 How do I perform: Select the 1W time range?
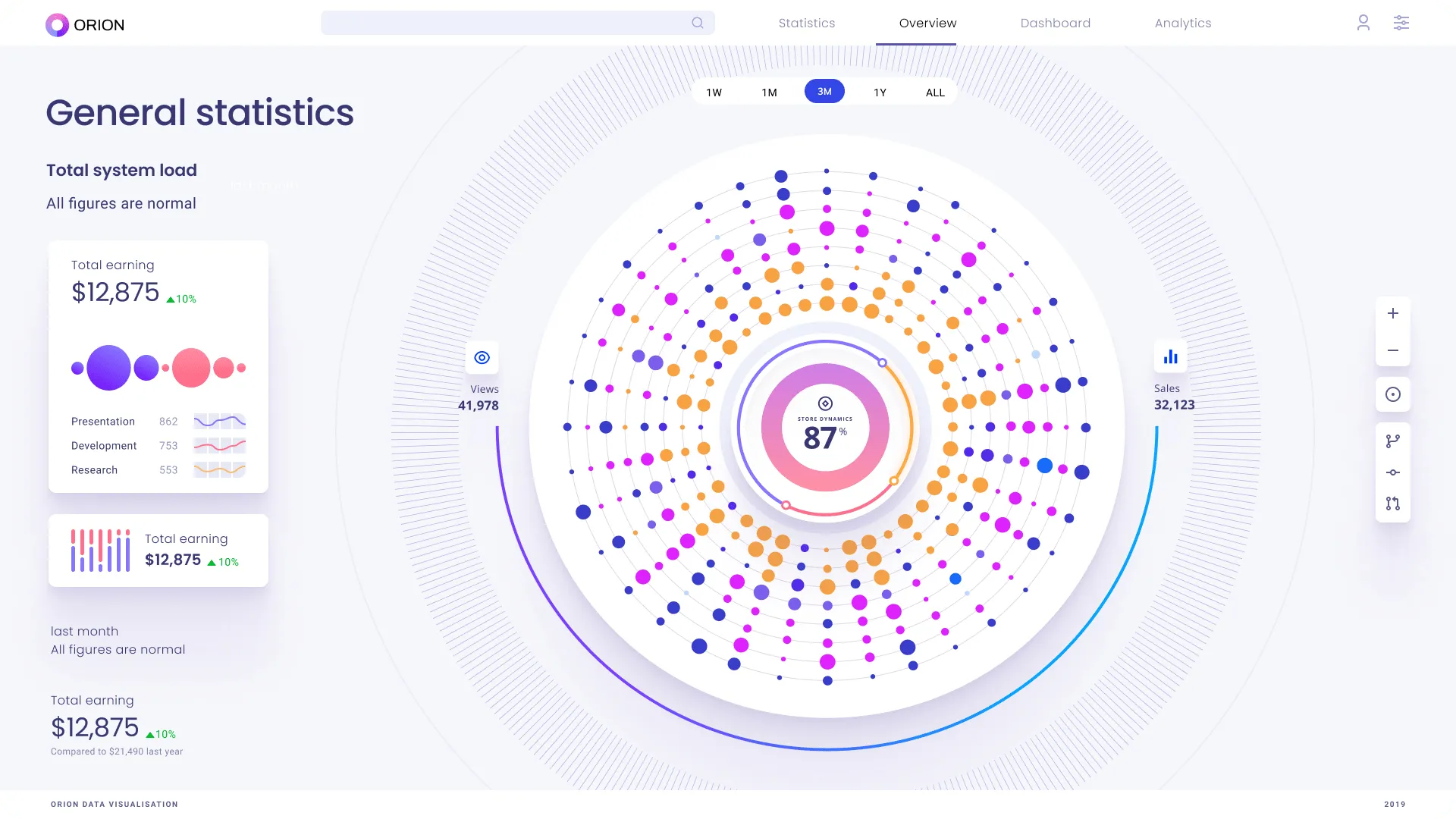coord(714,93)
